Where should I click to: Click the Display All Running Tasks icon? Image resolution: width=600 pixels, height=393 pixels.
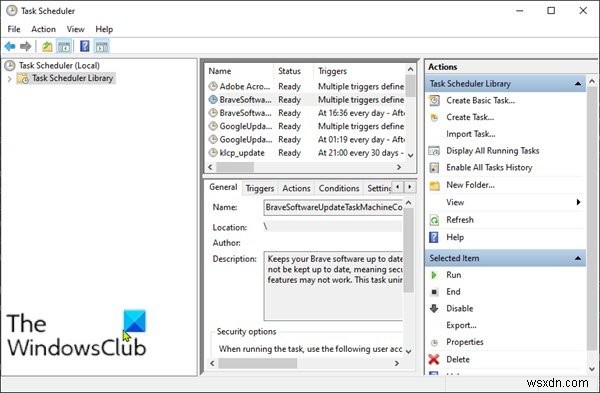coord(434,151)
